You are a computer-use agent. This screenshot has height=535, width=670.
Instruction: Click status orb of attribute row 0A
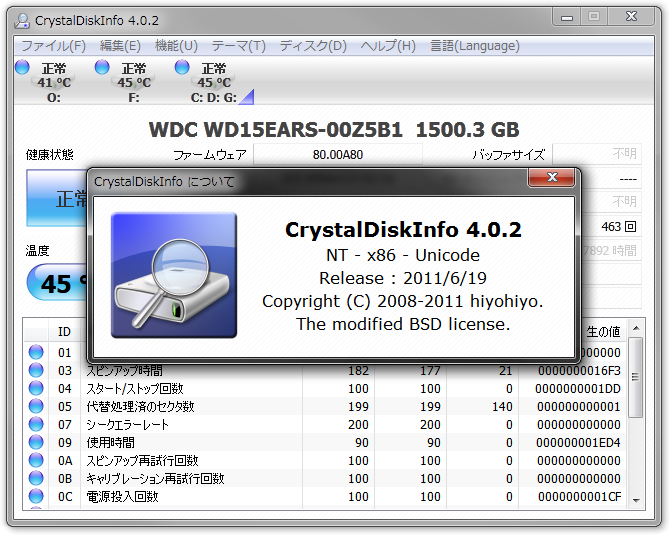[36, 460]
